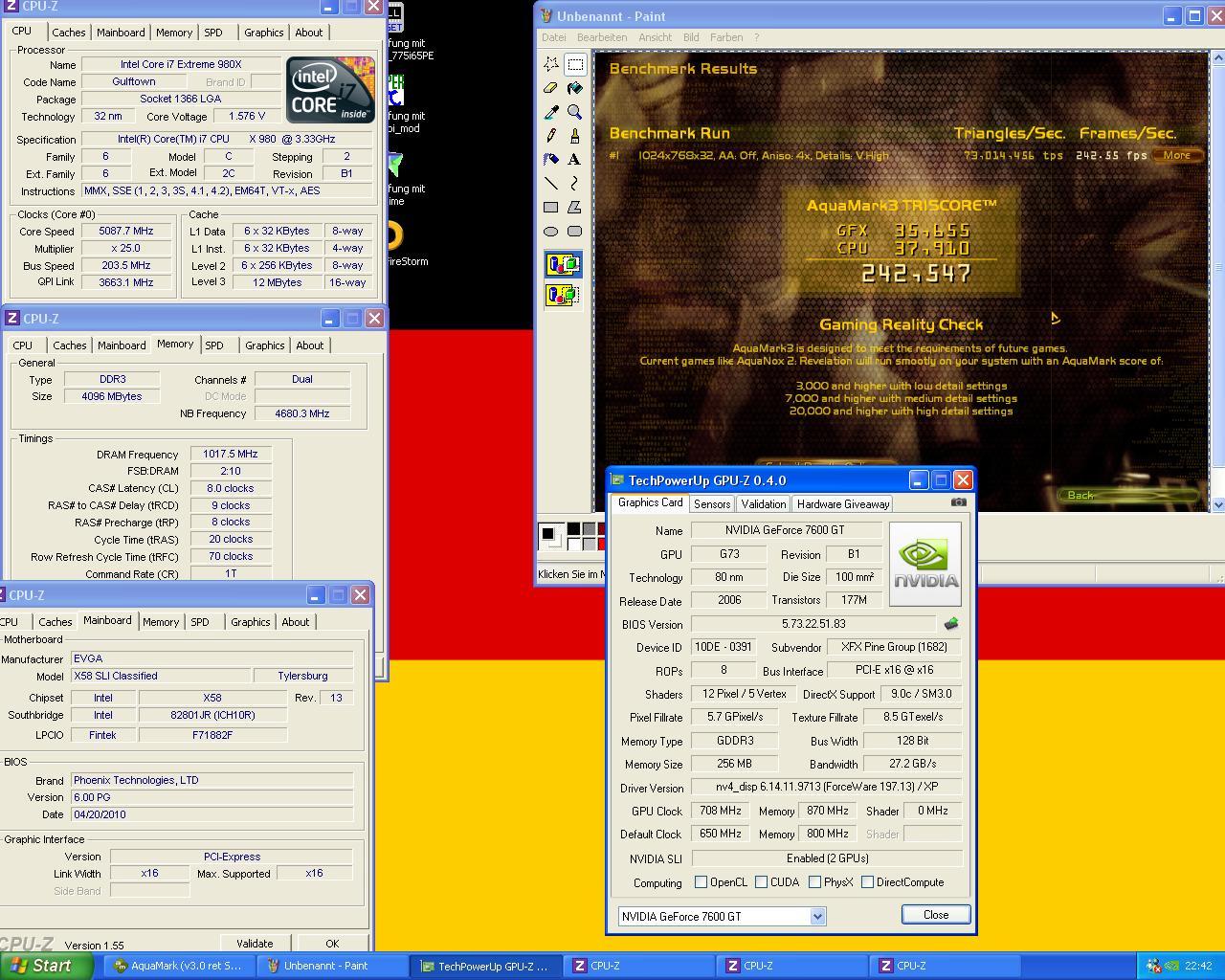Click the system tray network icon
Screen dimensions: 1225x980
1154,966
